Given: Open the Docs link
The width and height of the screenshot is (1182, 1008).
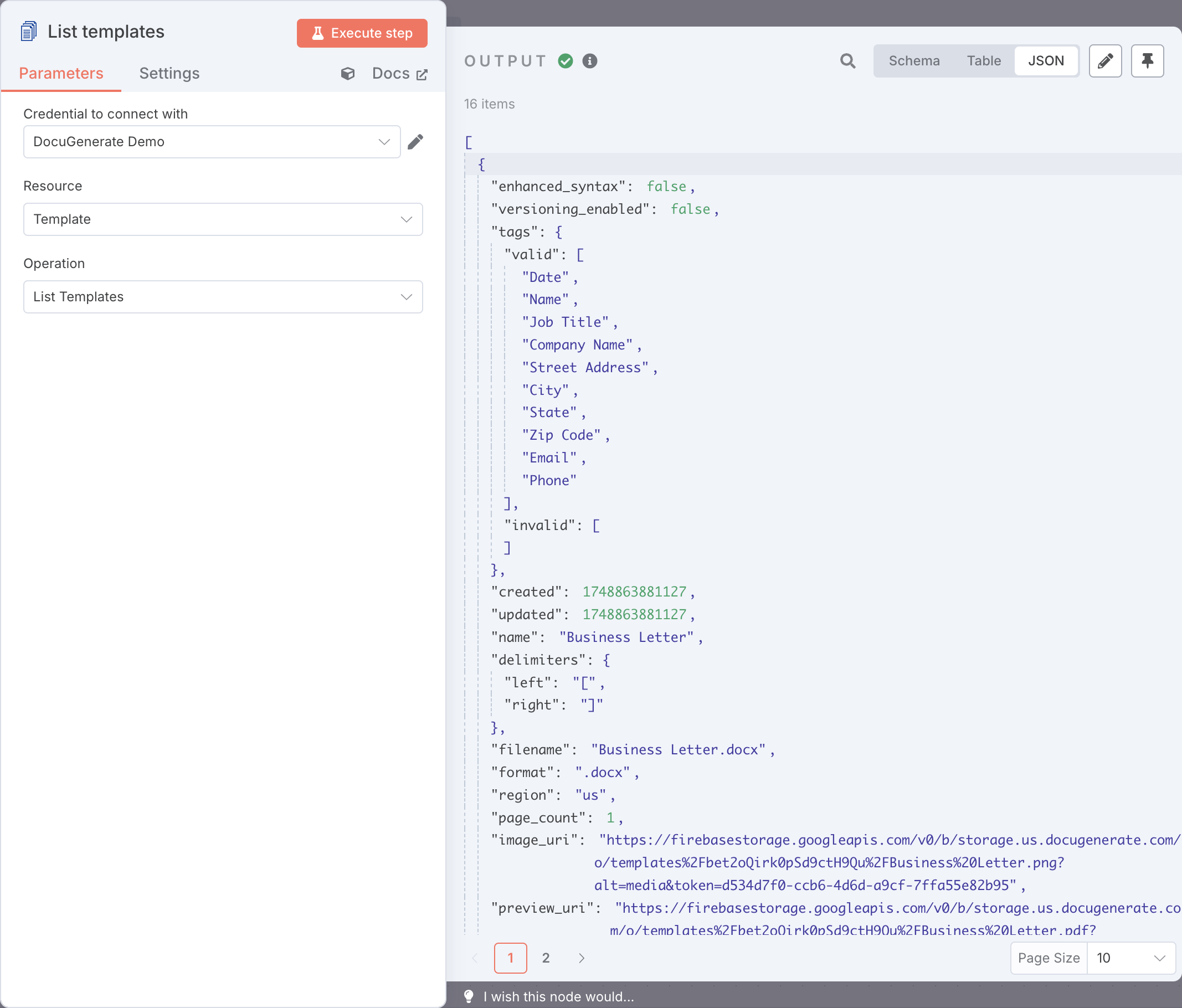Looking at the screenshot, I should click(399, 74).
